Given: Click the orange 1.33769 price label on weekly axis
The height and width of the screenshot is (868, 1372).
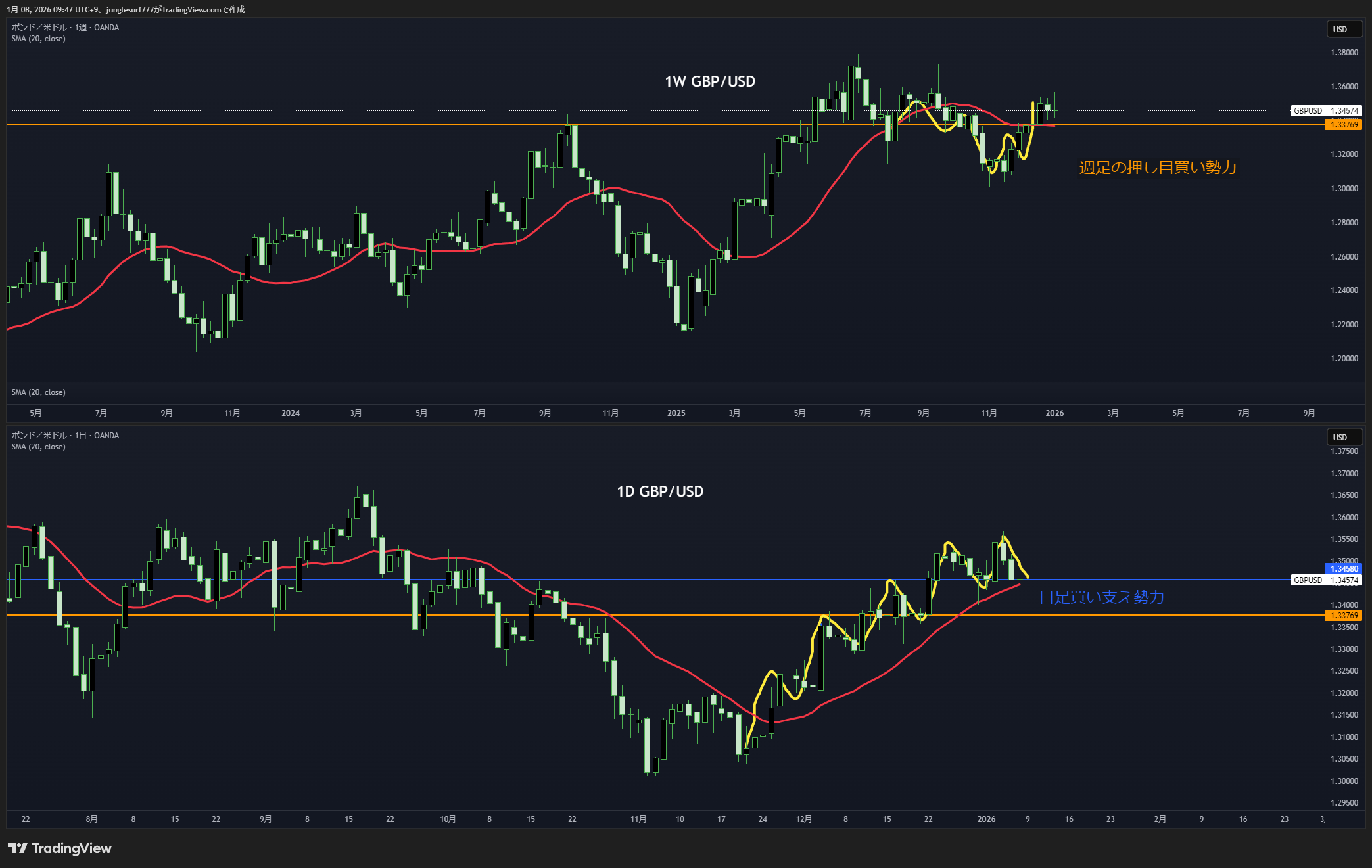Looking at the screenshot, I should pyautogui.click(x=1344, y=125).
